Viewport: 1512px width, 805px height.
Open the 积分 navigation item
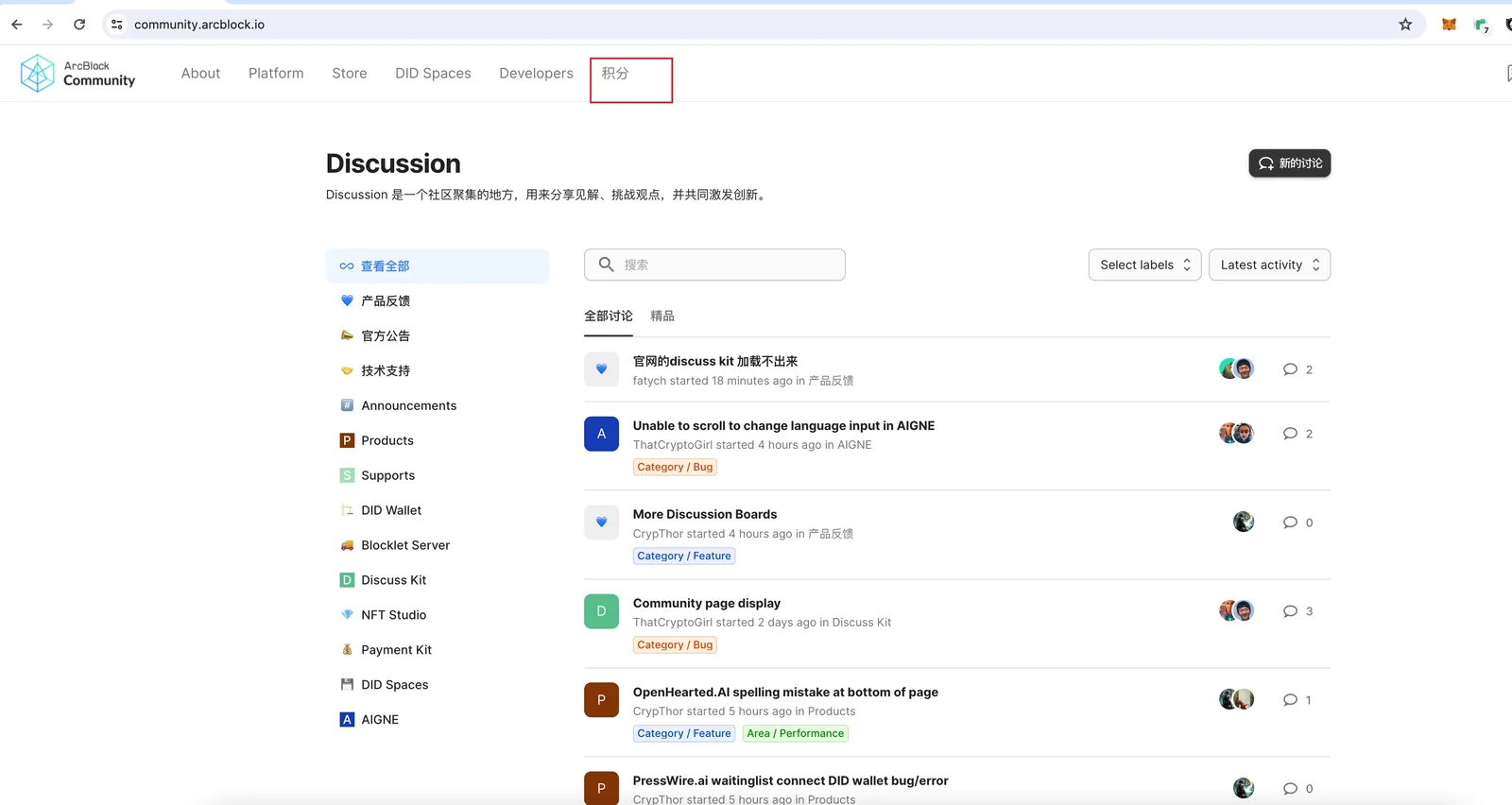pyautogui.click(x=615, y=73)
